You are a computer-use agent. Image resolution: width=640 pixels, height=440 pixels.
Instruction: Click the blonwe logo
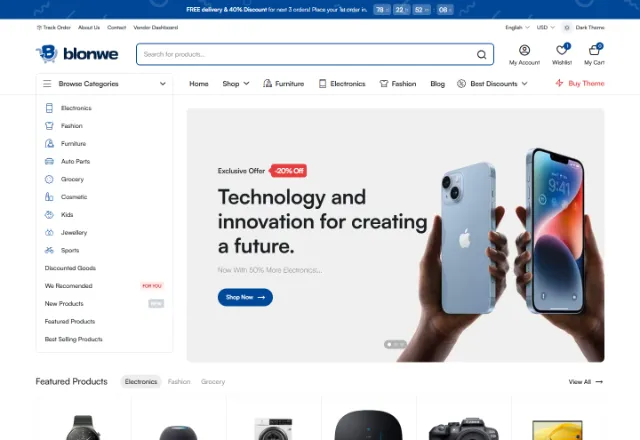pyautogui.click(x=77, y=53)
